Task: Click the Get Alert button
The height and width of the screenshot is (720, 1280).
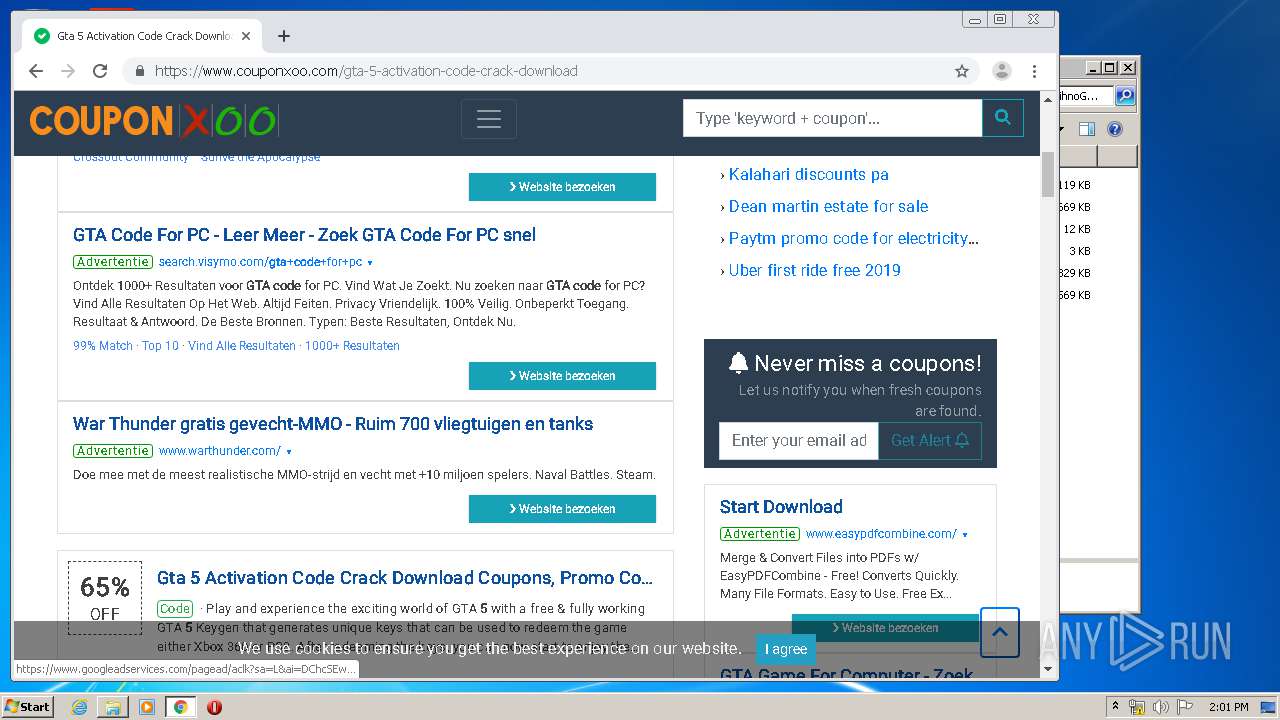Action: pyautogui.click(x=930, y=440)
